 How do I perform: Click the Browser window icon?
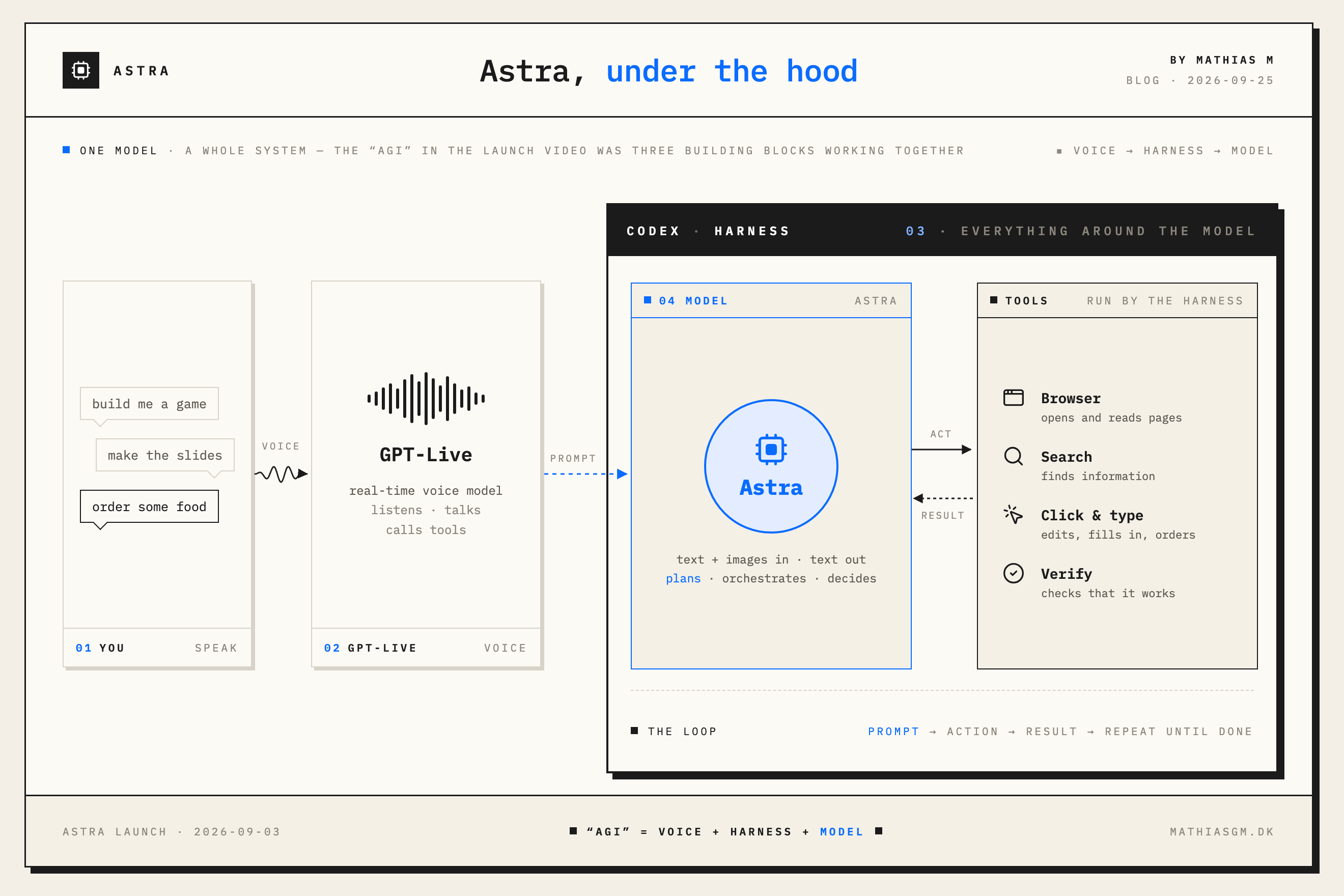click(1013, 397)
